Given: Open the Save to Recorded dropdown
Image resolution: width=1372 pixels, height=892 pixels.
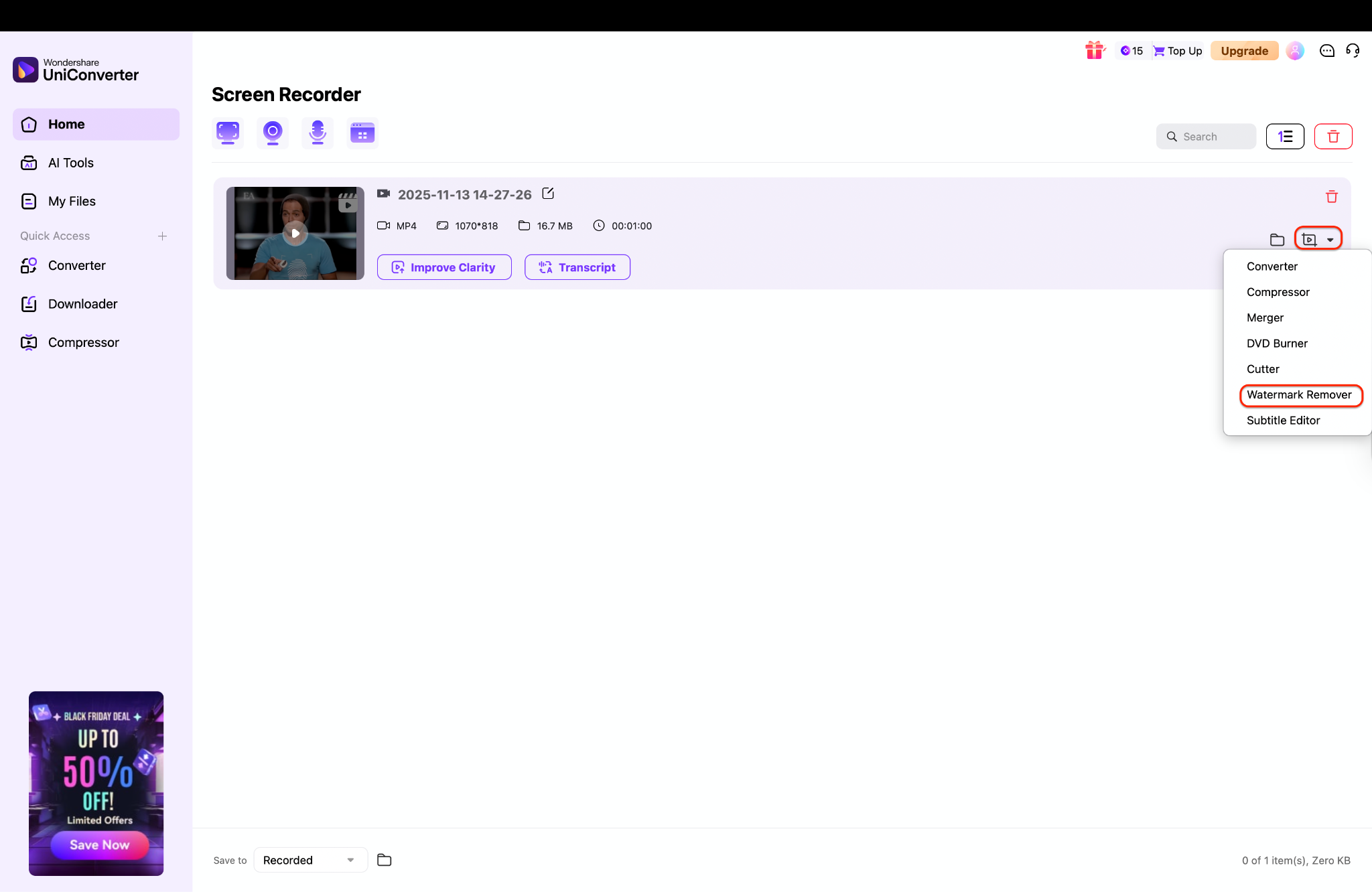Looking at the screenshot, I should [310, 860].
